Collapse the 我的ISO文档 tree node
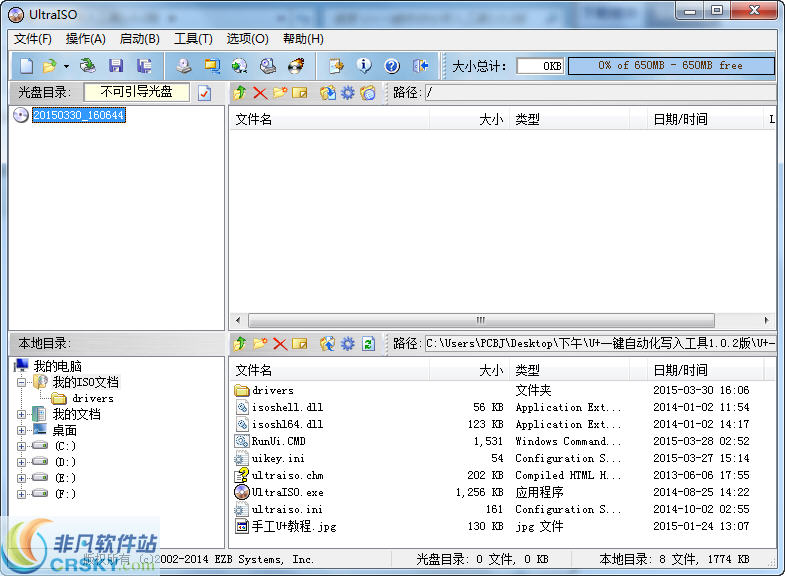 point(21,382)
